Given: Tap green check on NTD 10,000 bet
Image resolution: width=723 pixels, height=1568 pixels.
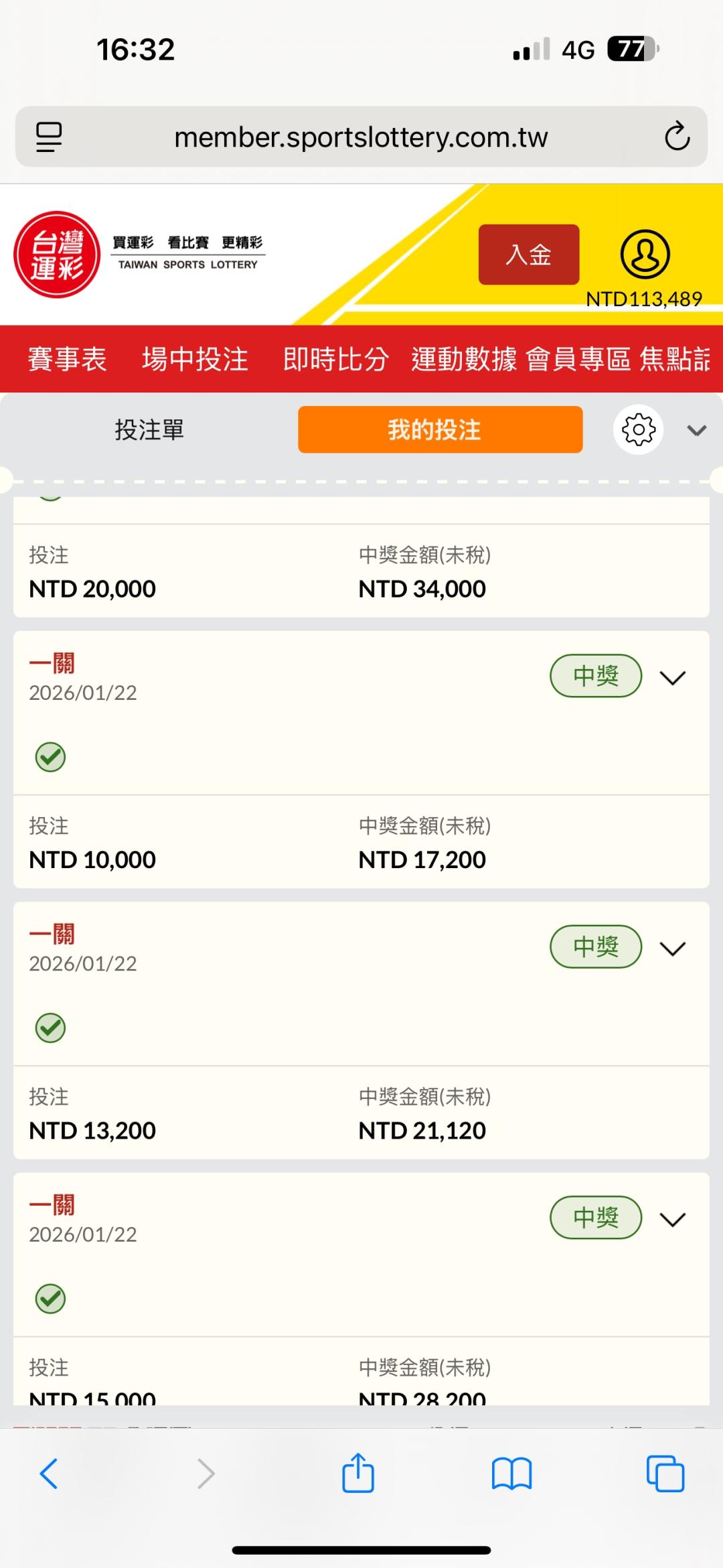Looking at the screenshot, I should [50, 758].
